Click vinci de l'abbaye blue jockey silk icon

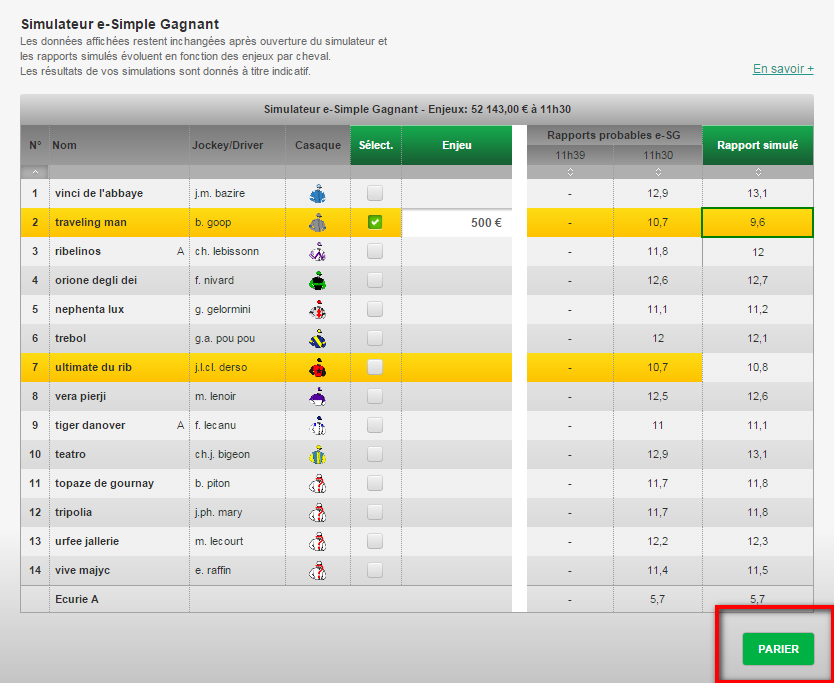tap(318, 194)
